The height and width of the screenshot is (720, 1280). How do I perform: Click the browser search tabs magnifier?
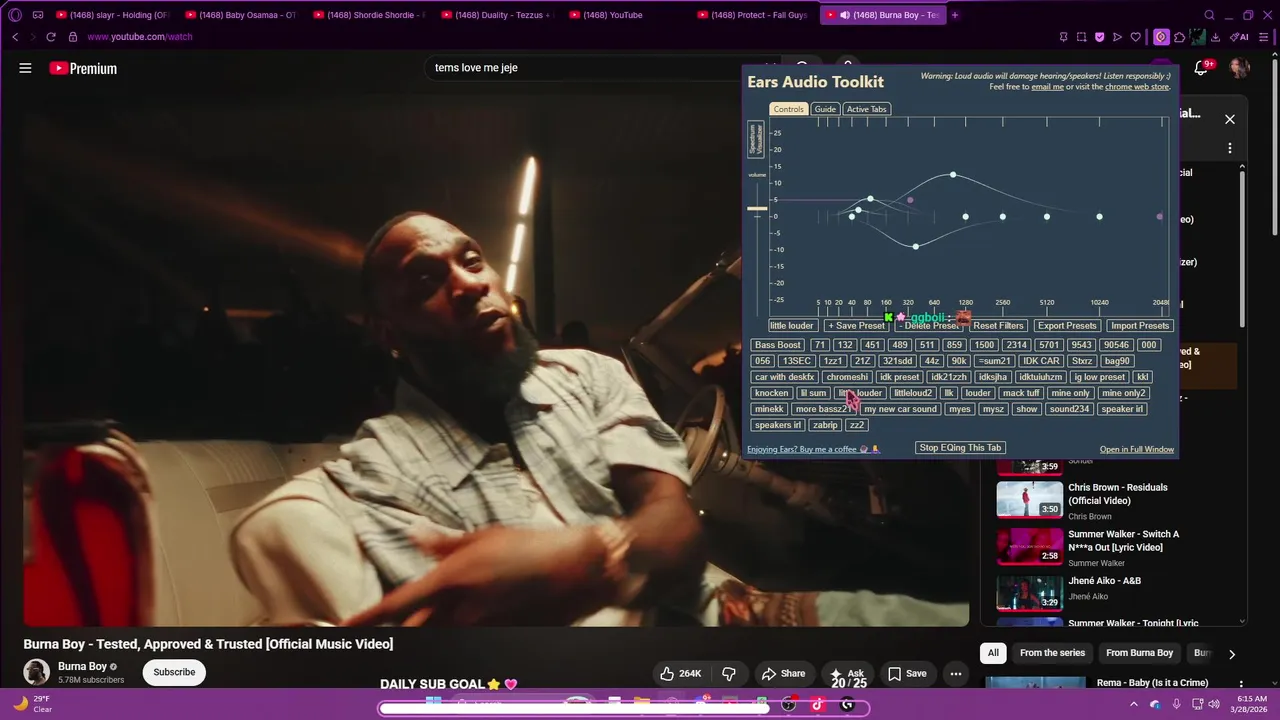pos(1209,15)
